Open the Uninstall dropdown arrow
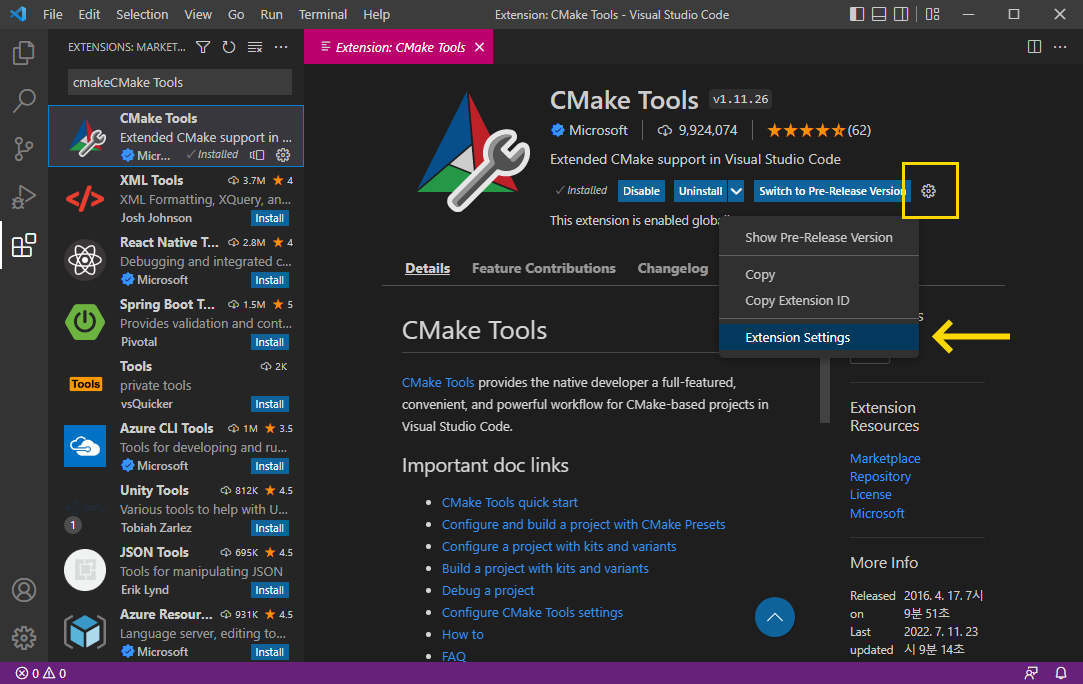This screenshot has width=1083, height=684. coord(736,191)
